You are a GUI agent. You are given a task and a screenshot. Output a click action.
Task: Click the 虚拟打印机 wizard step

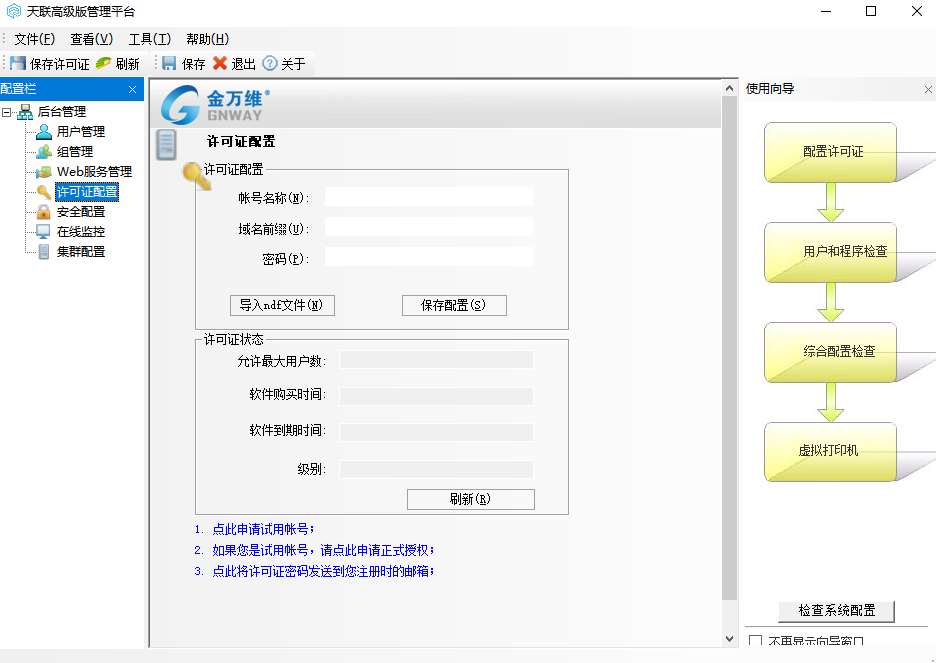(830, 452)
